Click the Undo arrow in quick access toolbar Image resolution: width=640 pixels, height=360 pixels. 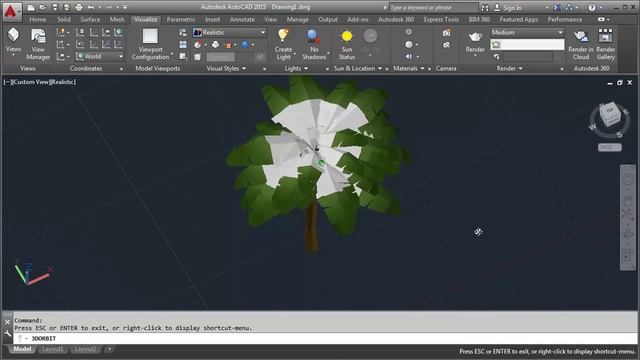coord(91,7)
